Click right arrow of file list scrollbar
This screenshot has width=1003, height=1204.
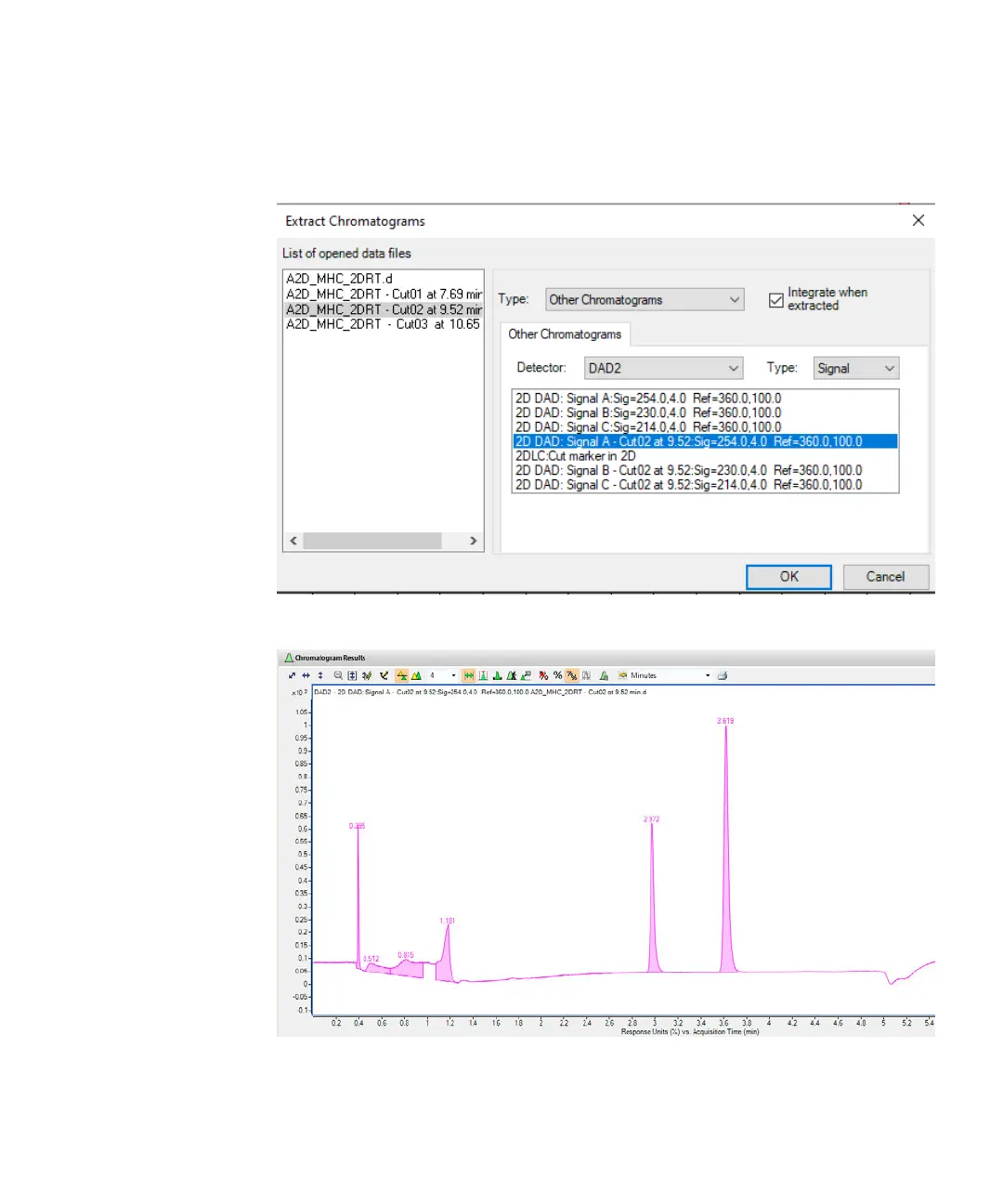[x=474, y=541]
